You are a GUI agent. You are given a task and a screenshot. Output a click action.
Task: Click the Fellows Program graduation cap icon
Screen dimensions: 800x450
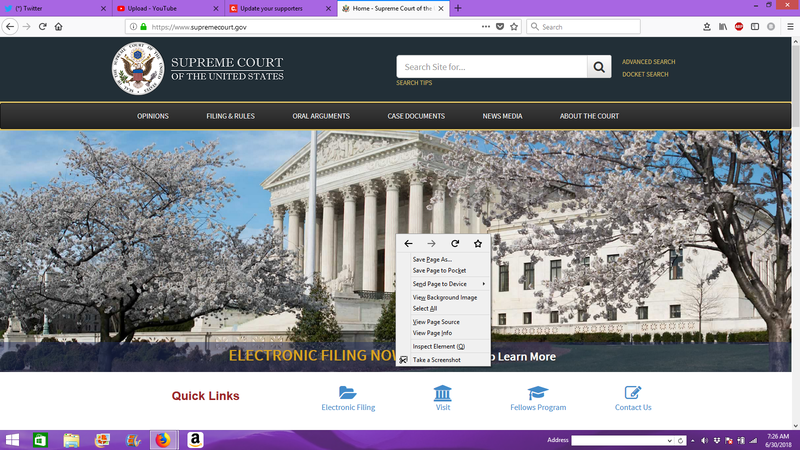[538, 392]
